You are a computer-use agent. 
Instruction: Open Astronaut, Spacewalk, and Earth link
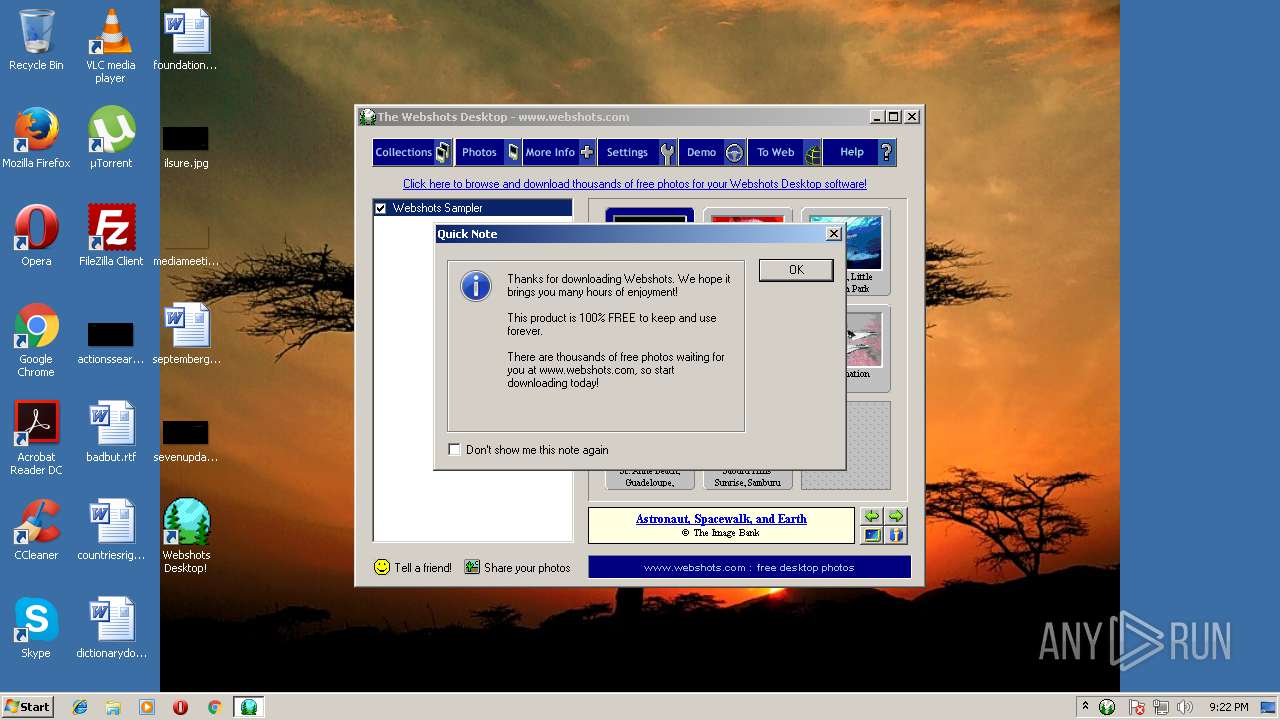pyautogui.click(x=721, y=519)
